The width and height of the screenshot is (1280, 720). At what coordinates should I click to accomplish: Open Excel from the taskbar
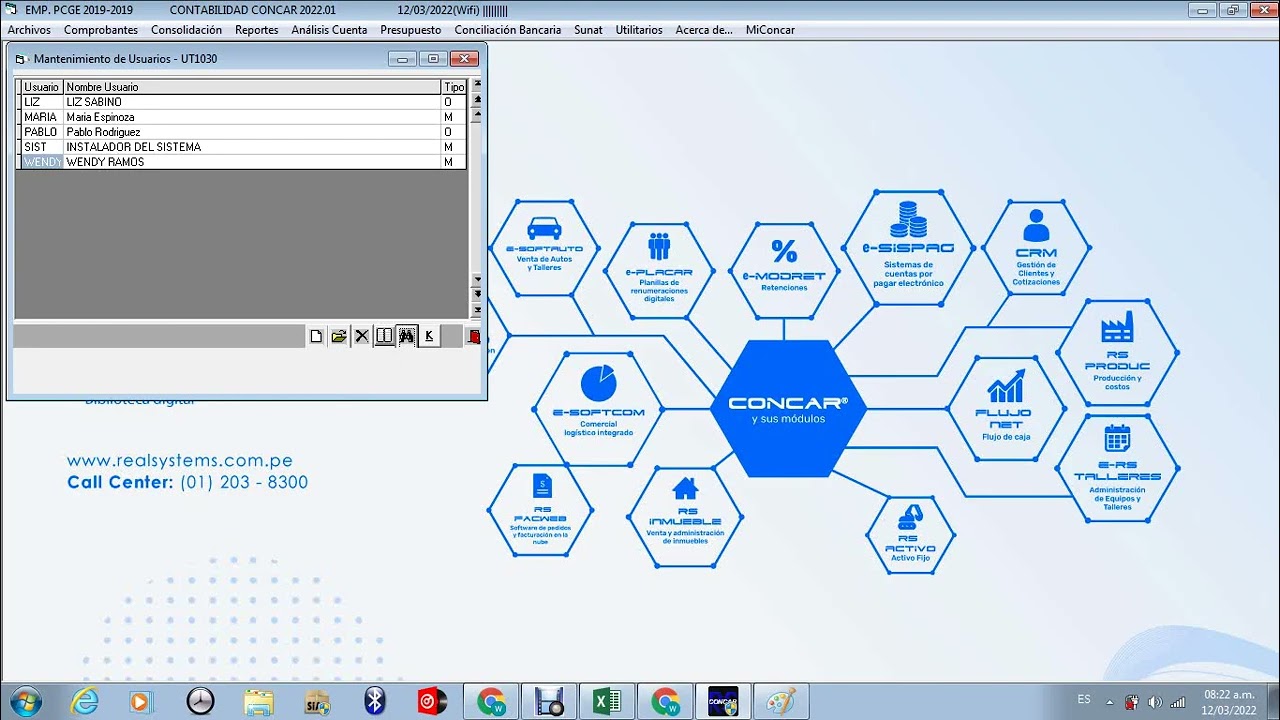click(607, 701)
